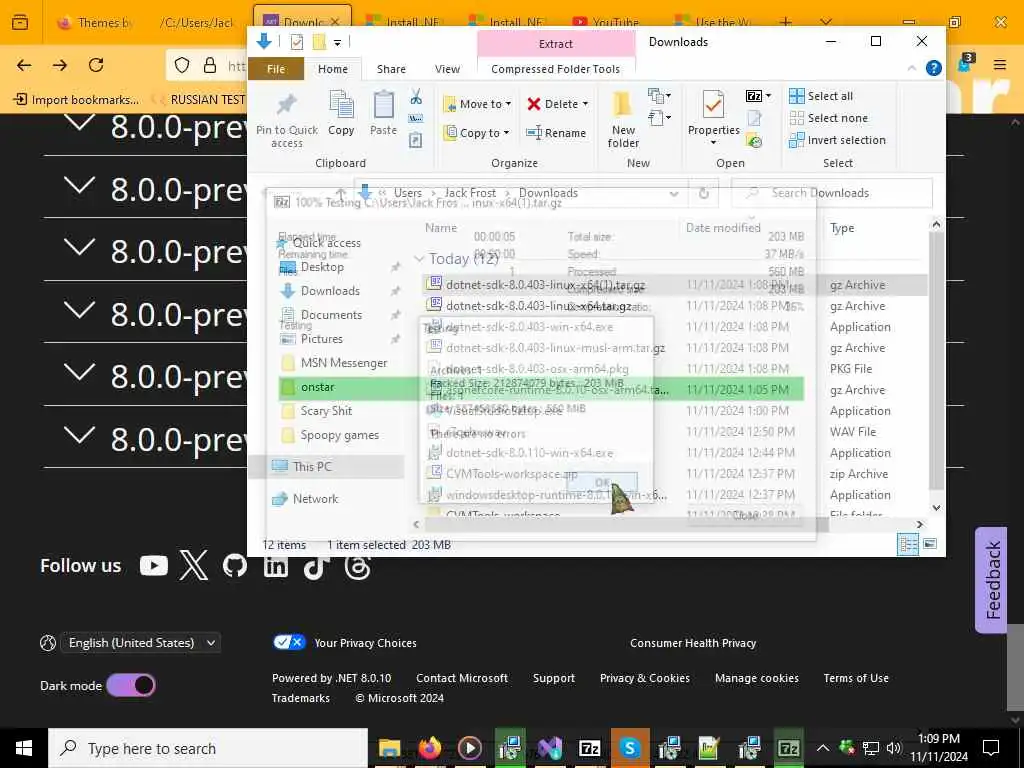Image resolution: width=1024 pixels, height=768 pixels.
Task: Sort by the Date modified column
Action: pos(723,228)
